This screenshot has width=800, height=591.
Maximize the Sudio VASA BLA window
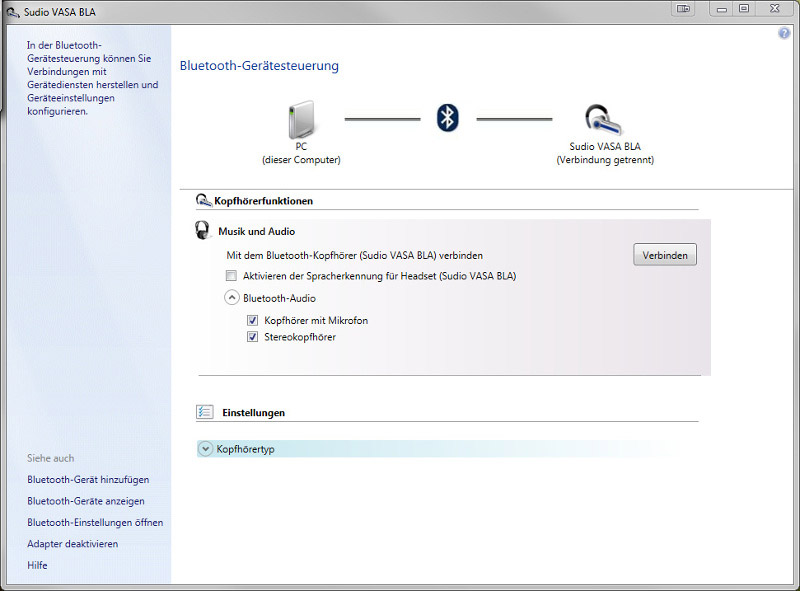(744, 9)
